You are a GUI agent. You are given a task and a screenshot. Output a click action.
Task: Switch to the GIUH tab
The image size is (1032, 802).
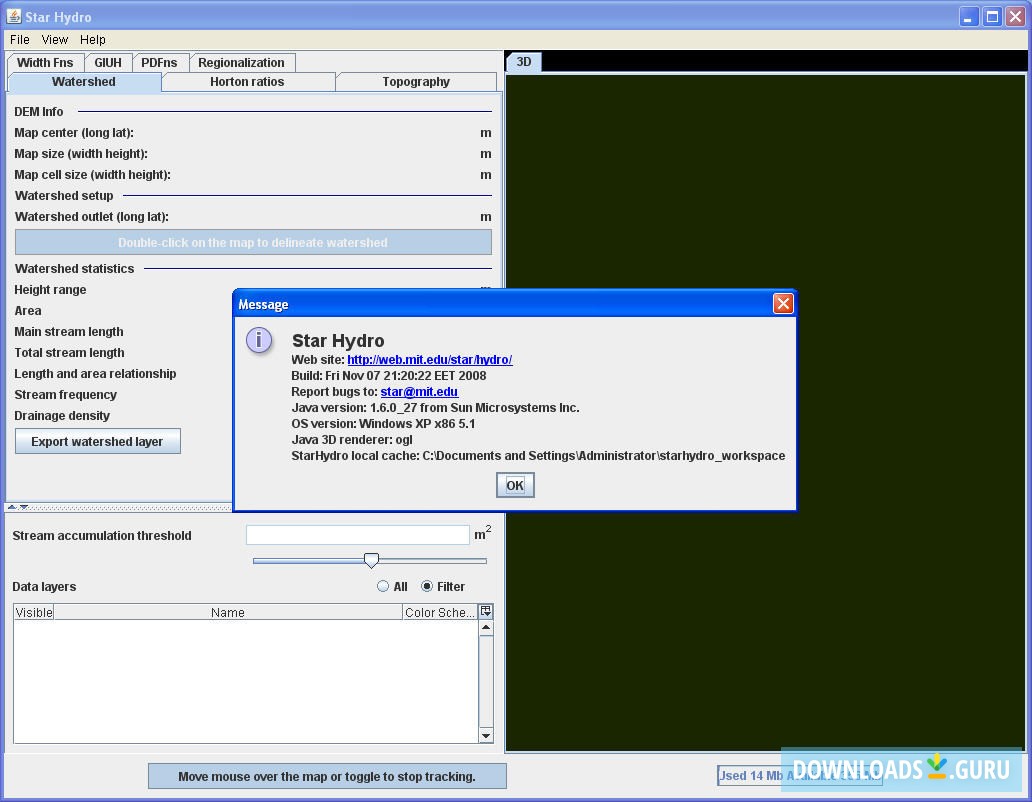(x=108, y=63)
